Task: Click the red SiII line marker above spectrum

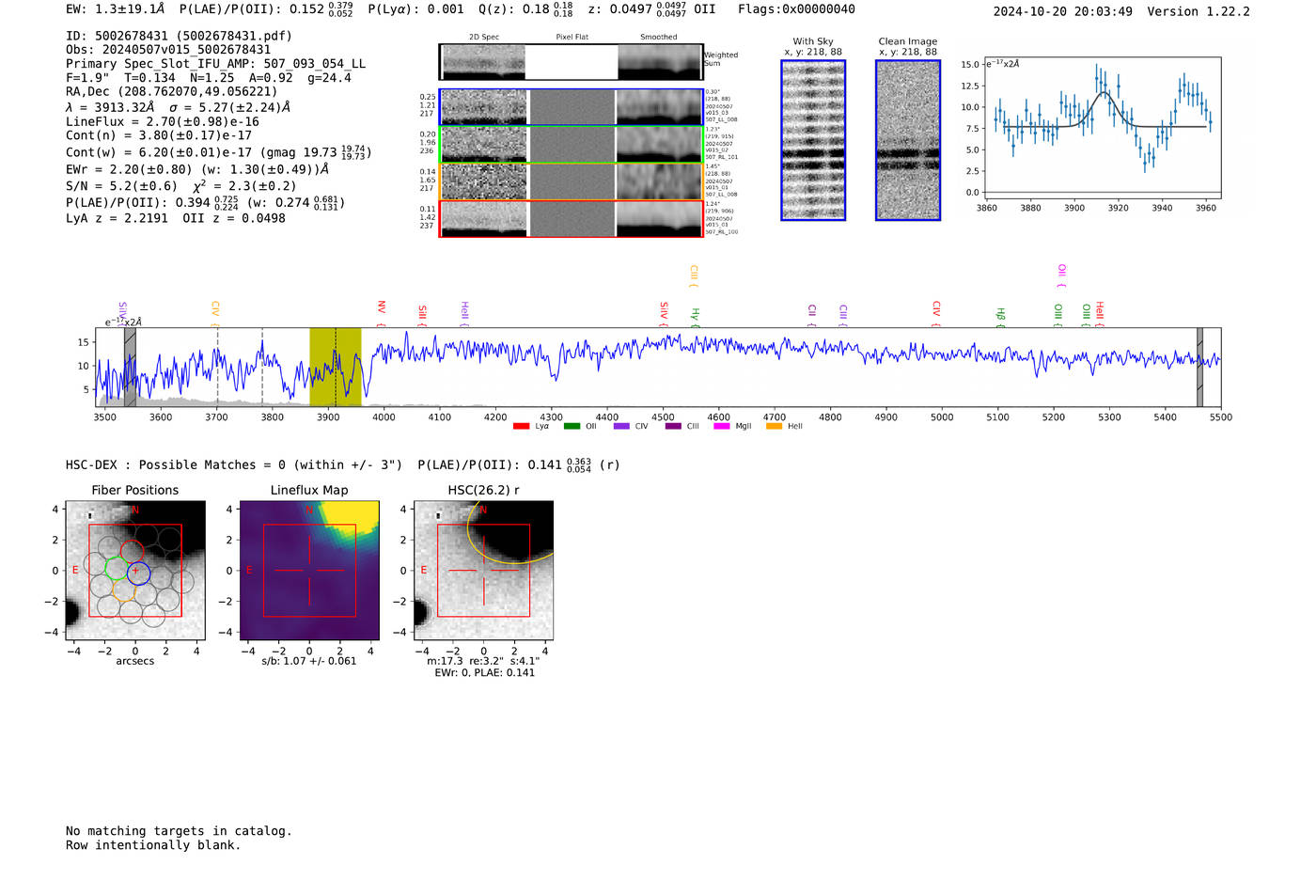Action: [x=422, y=315]
